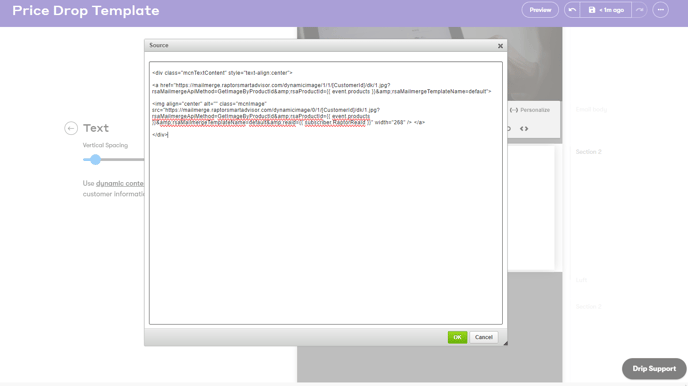Click the 'Text' panel heading
688x386 pixels.
96,128
